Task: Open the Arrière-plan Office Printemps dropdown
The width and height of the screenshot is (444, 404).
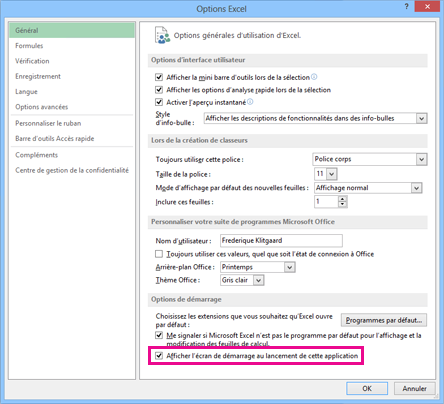Action: pyautogui.click(x=290, y=267)
